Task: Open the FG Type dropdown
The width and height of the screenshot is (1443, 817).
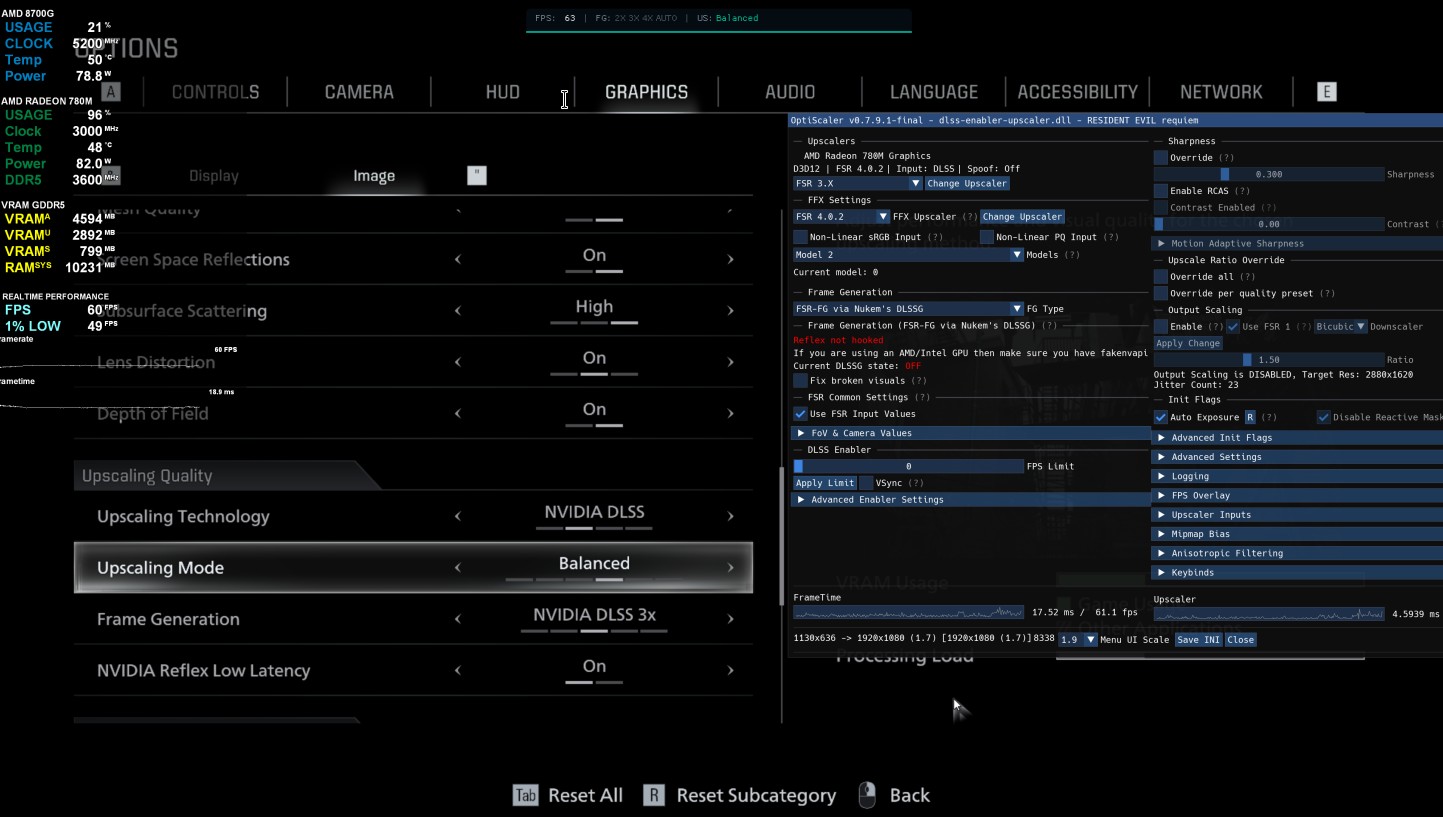Action: coord(908,309)
